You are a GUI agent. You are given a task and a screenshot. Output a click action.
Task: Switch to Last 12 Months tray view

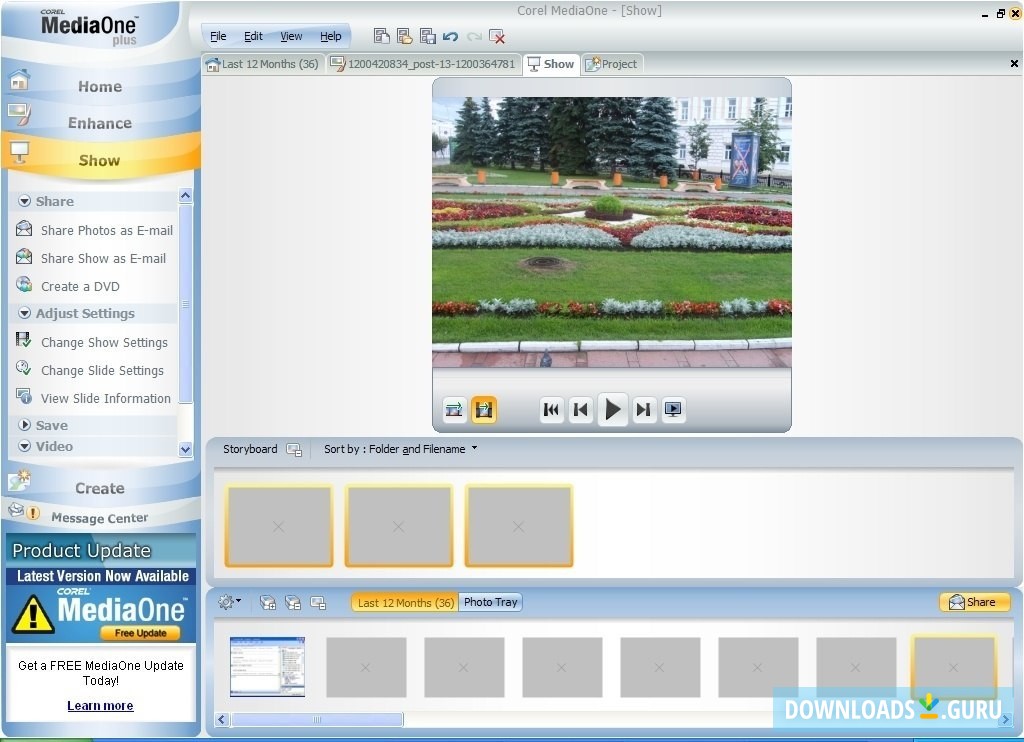405,602
